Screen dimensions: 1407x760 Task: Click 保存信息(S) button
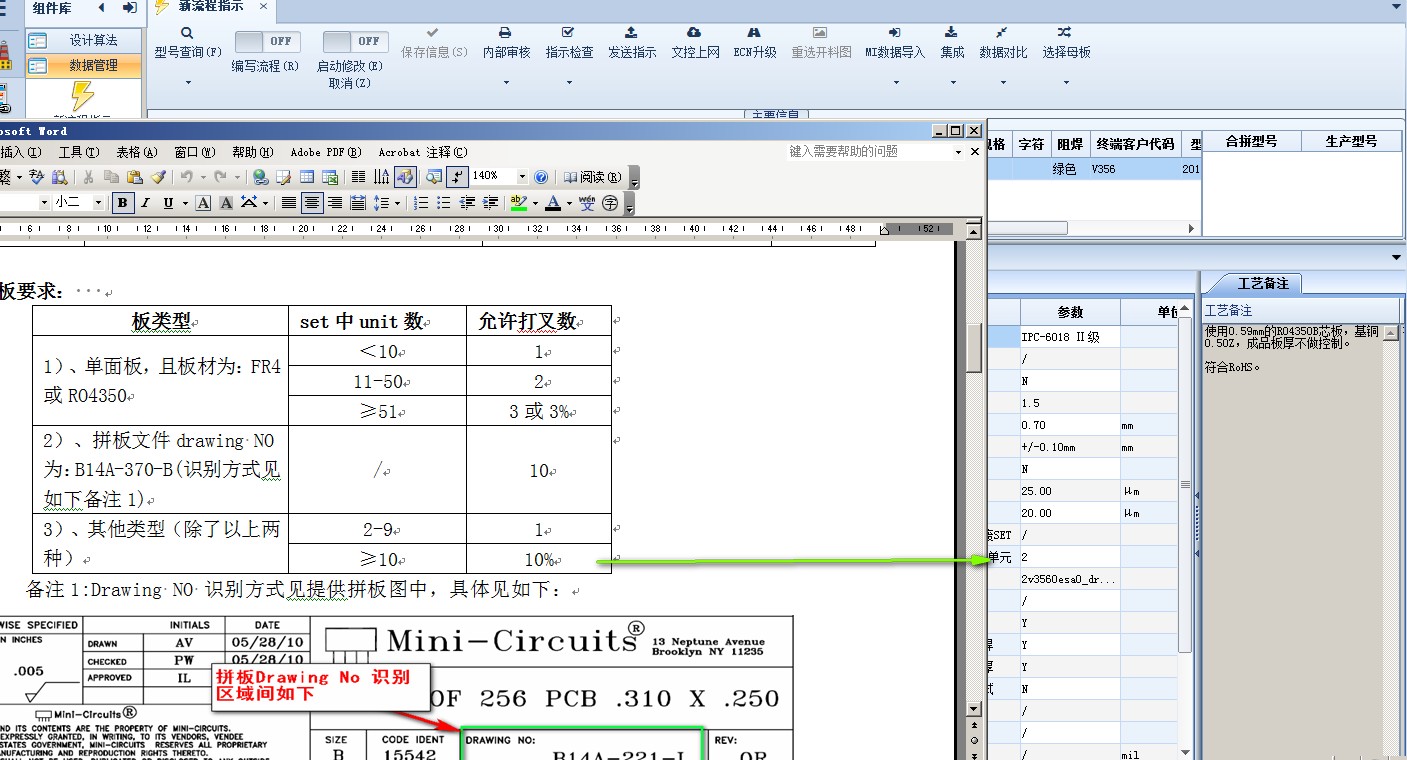tap(434, 42)
